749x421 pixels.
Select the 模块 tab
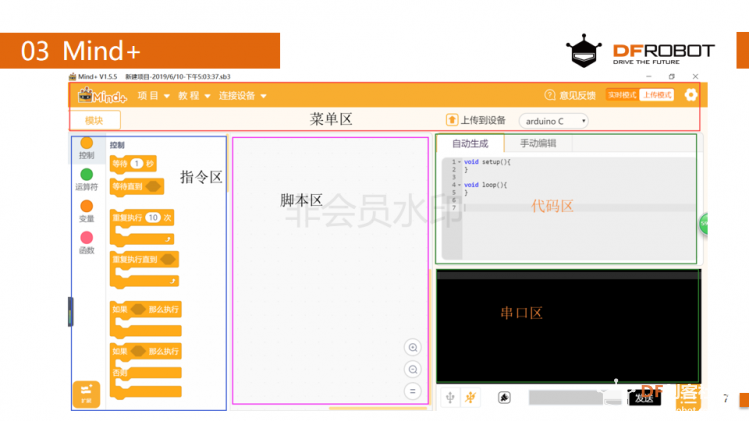95,120
